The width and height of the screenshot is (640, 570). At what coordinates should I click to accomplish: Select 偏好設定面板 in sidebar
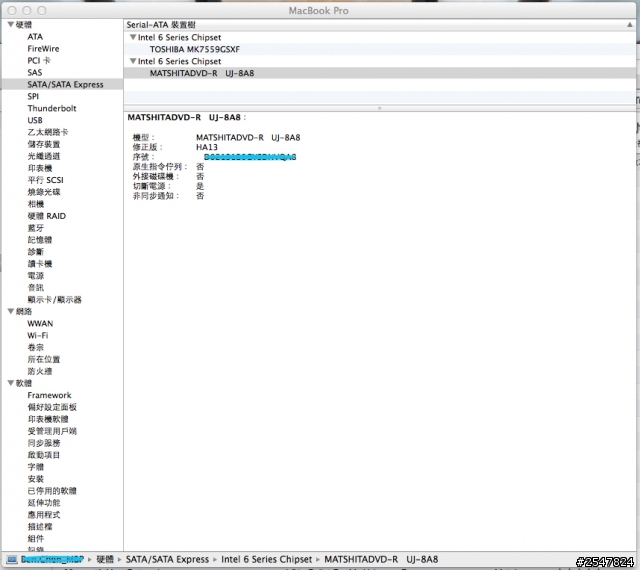[52, 407]
